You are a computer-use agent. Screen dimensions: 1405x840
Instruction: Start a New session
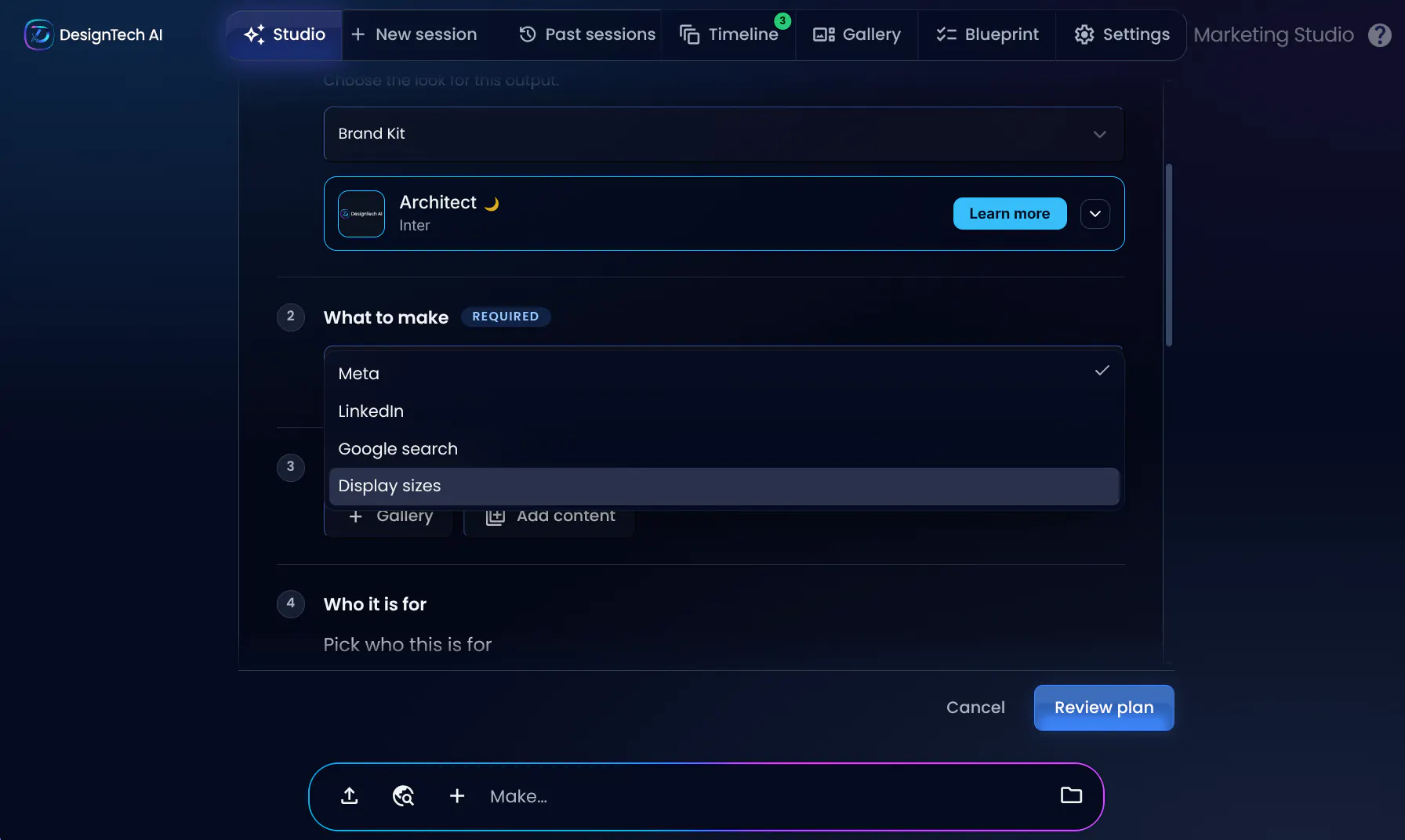point(414,34)
